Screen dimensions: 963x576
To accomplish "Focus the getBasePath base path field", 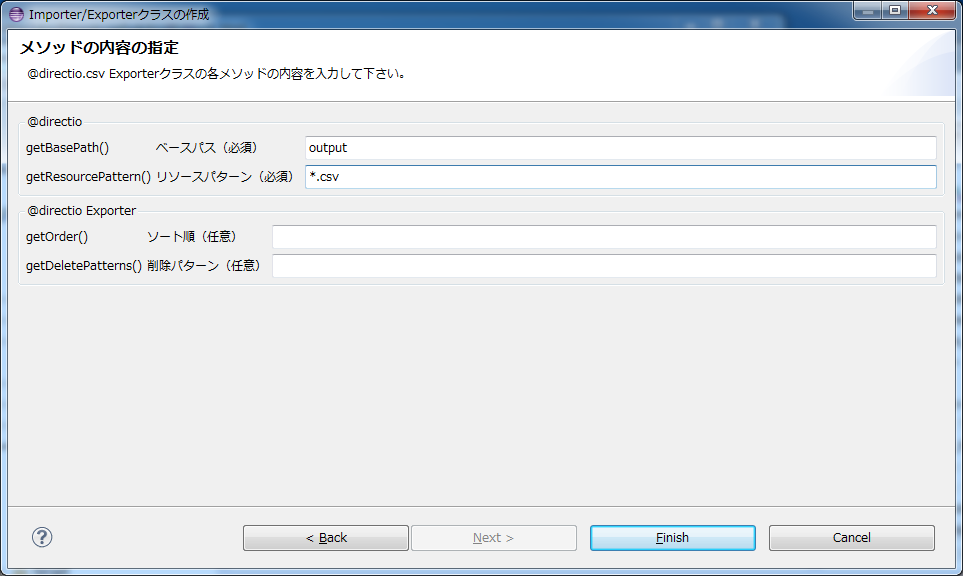I will [x=620, y=148].
